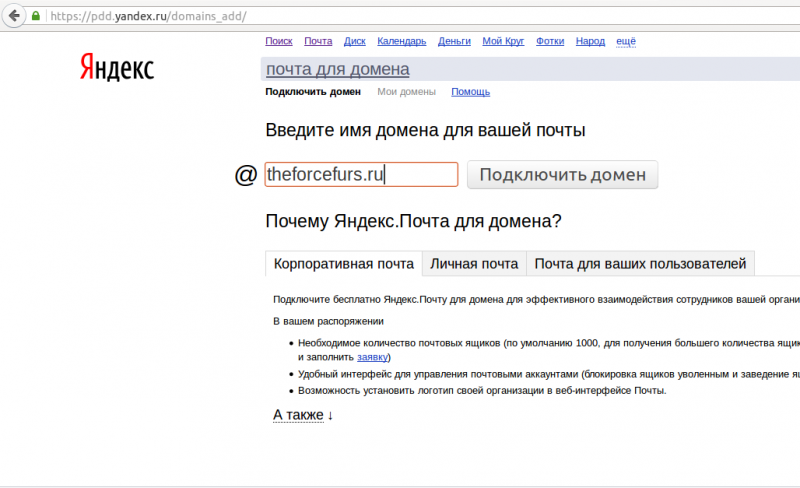800x488 pixels.
Task: Switch to Почта для ваших пользователей tab
Action: [x=640, y=264]
